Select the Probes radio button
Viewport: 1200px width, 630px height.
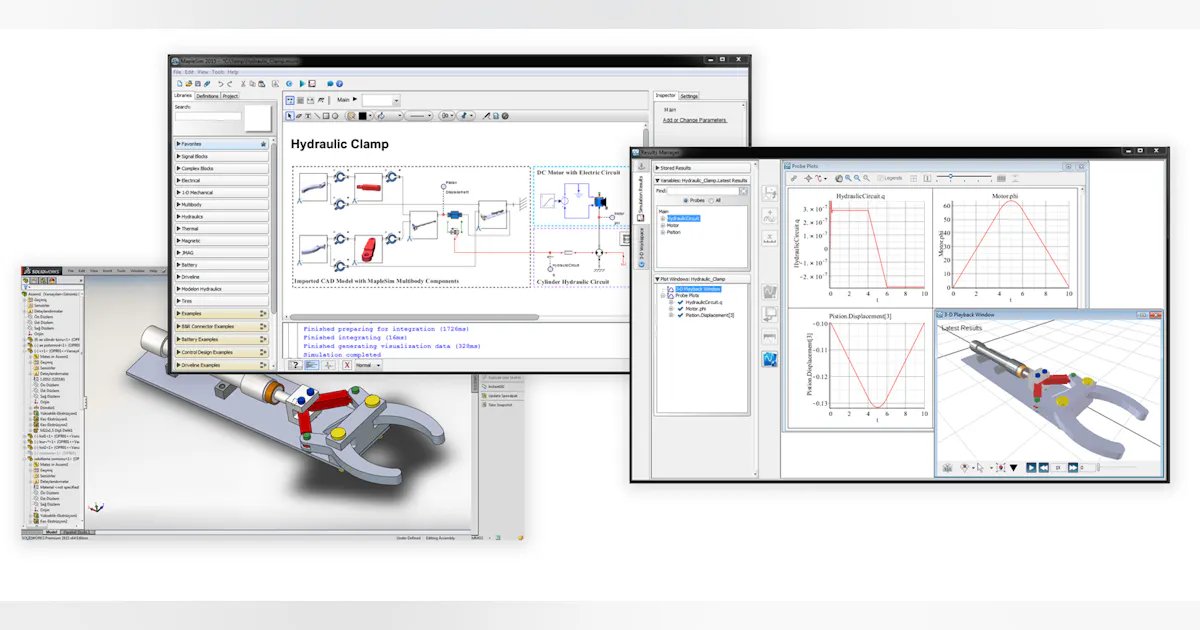(x=685, y=200)
